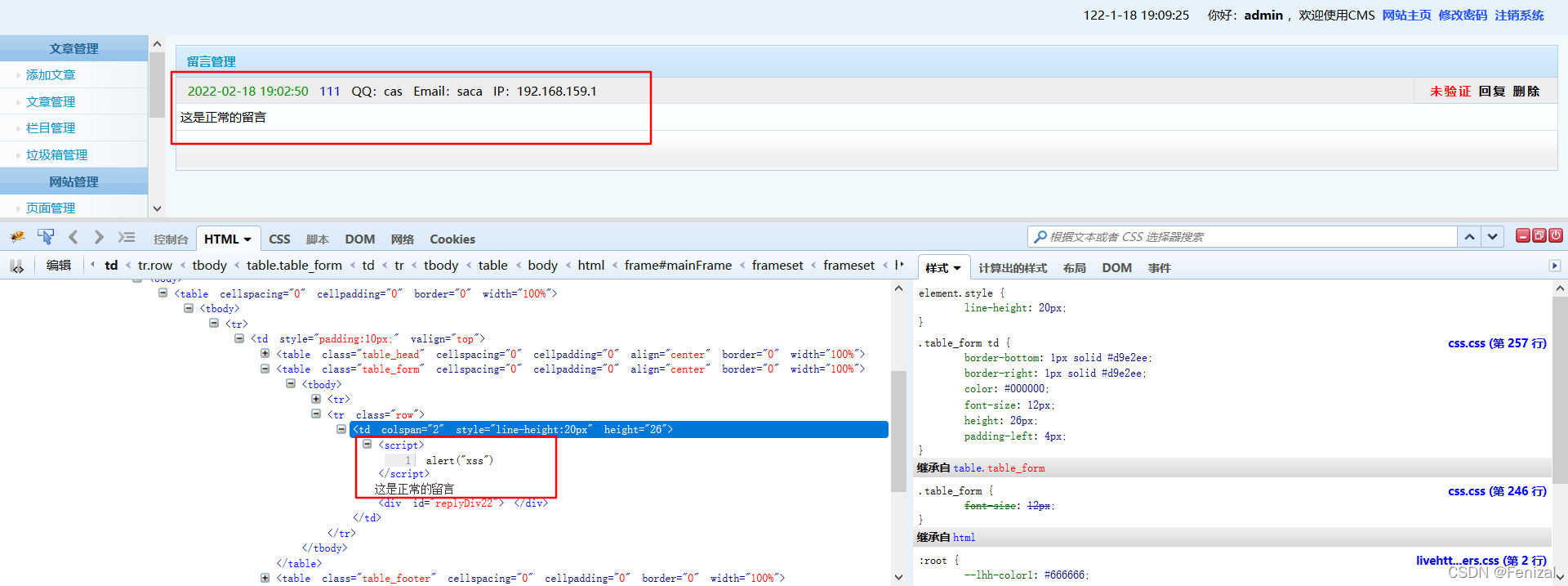Image resolution: width=1568 pixels, height=586 pixels.
Task: Click the 编辑 edit button
Action: [x=59, y=266]
